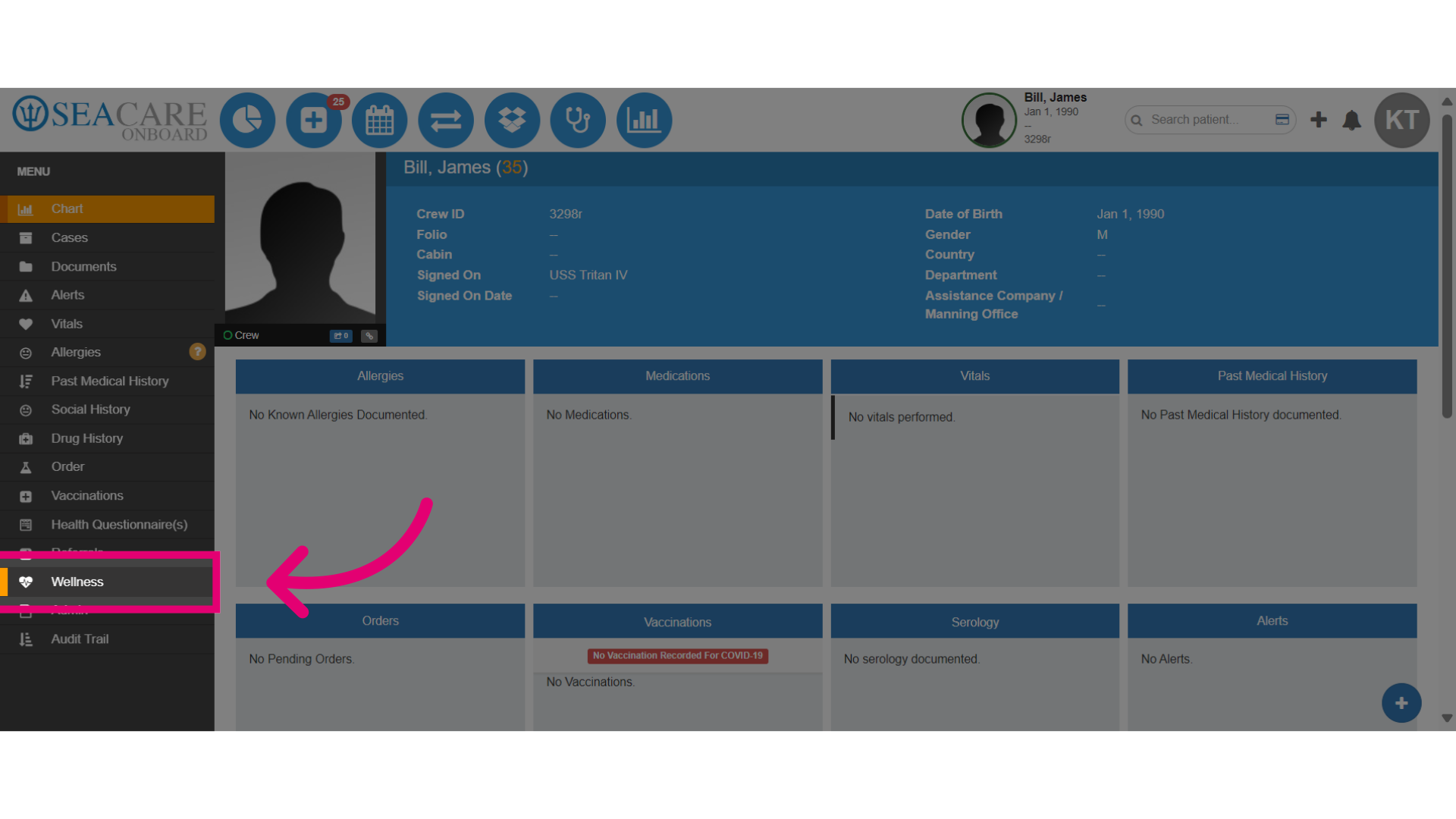Click the transfer arrows icon

click(x=446, y=120)
